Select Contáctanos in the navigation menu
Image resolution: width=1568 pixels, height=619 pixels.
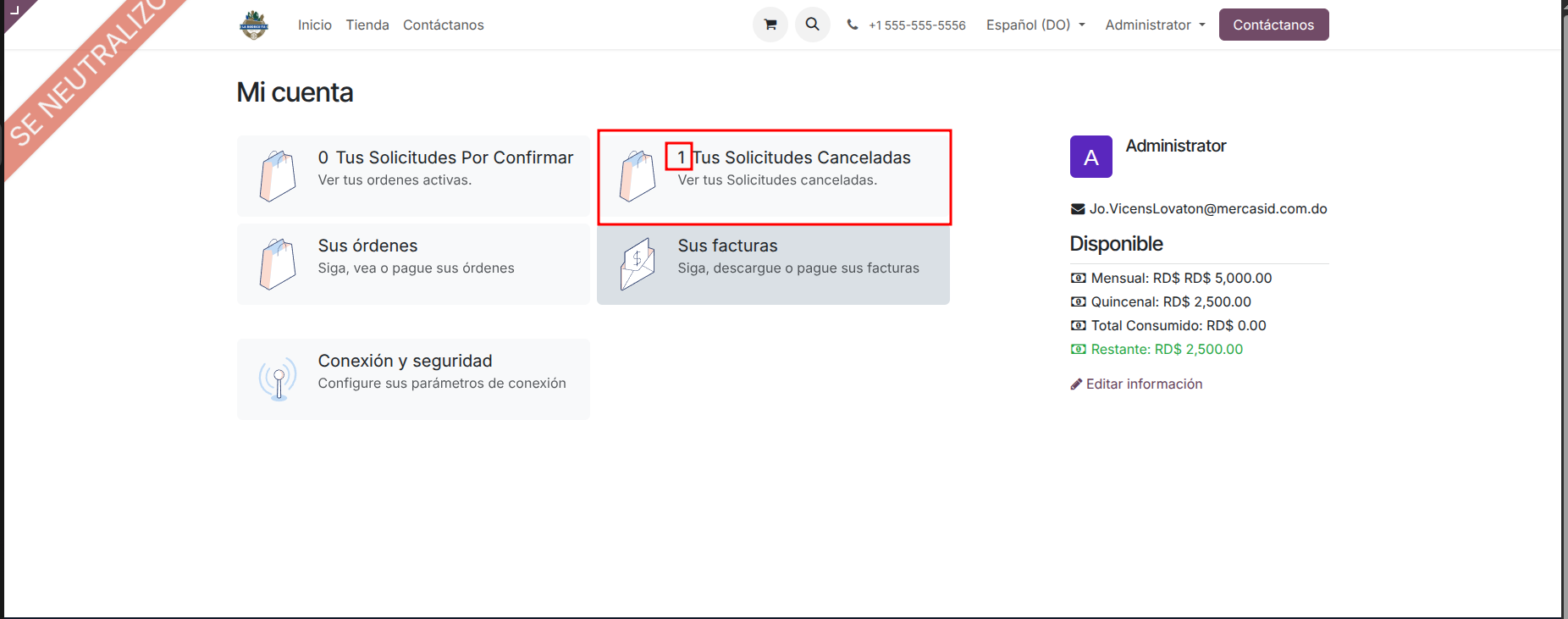(443, 25)
